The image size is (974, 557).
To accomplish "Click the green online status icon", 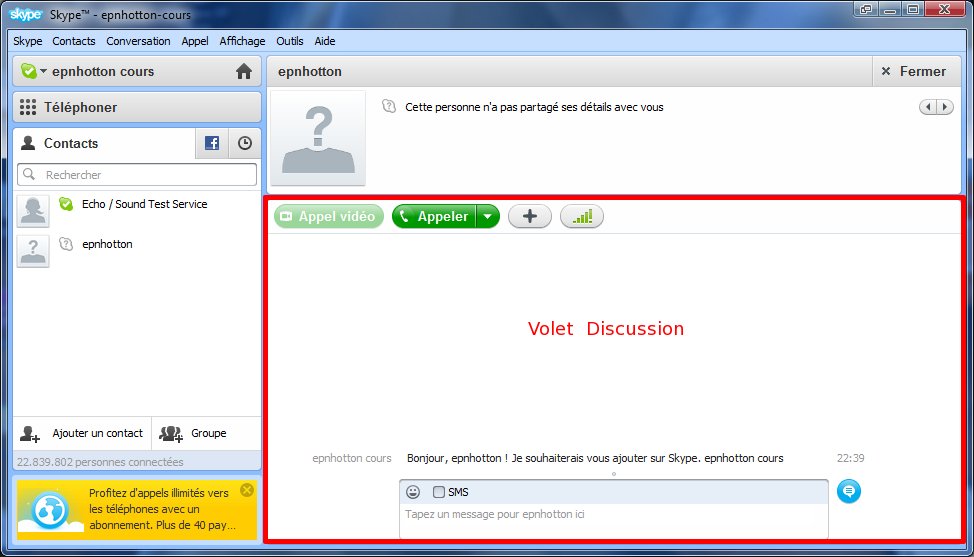I will pyautogui.click(x=29, y=71).
